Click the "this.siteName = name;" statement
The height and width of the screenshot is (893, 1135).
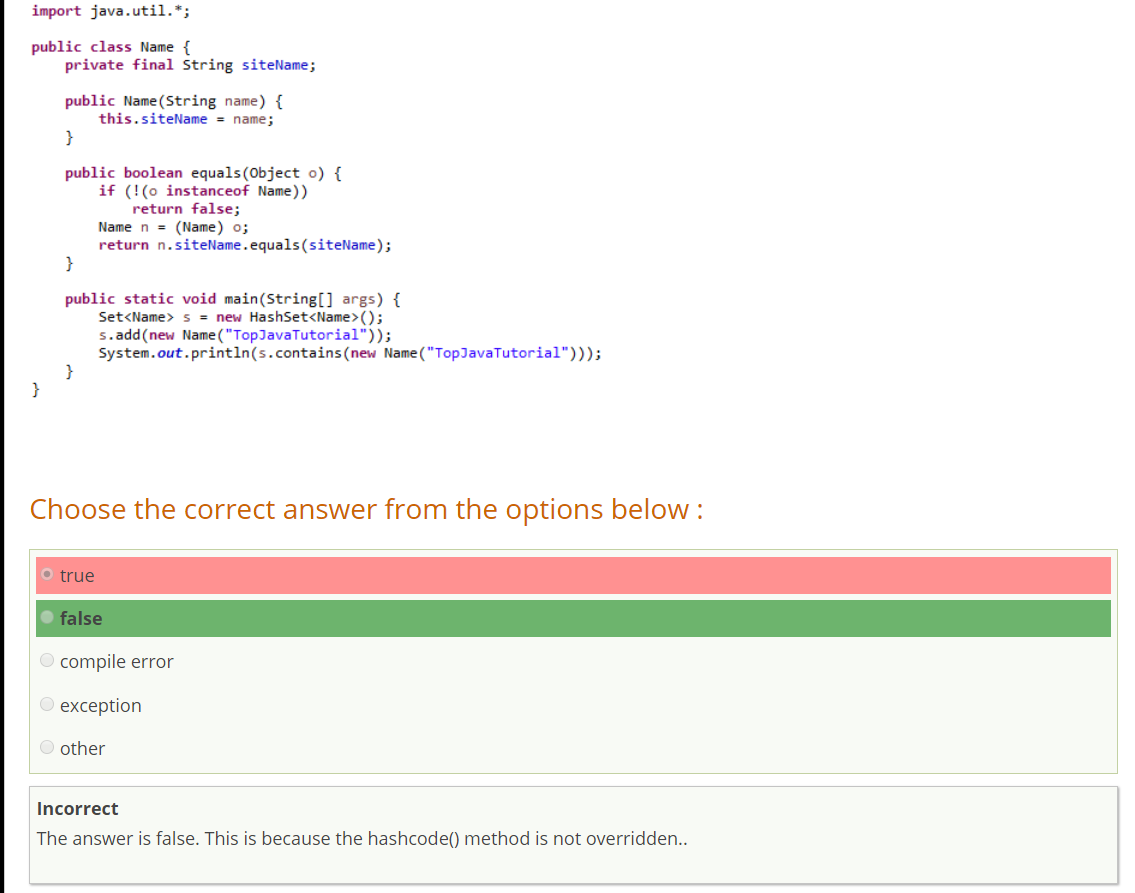(x=186, y=119)
